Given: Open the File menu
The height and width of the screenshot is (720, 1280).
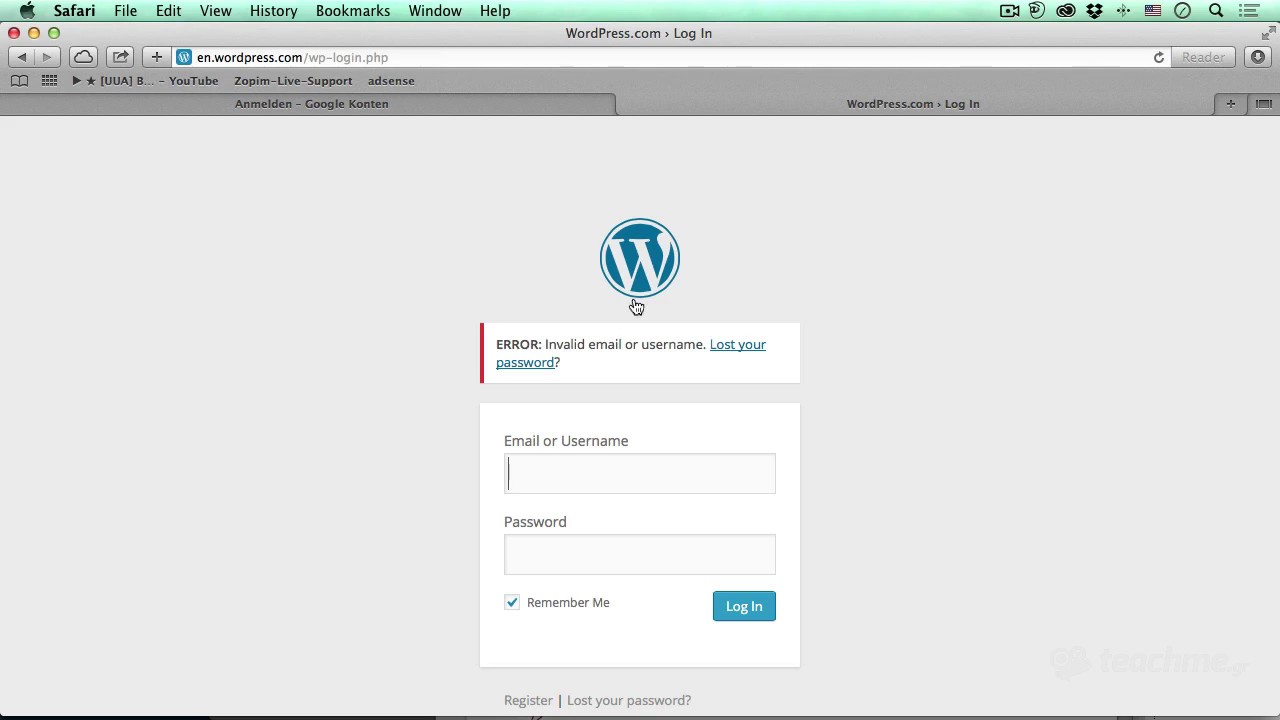Looking at the screenshot, I should [125, 11].
